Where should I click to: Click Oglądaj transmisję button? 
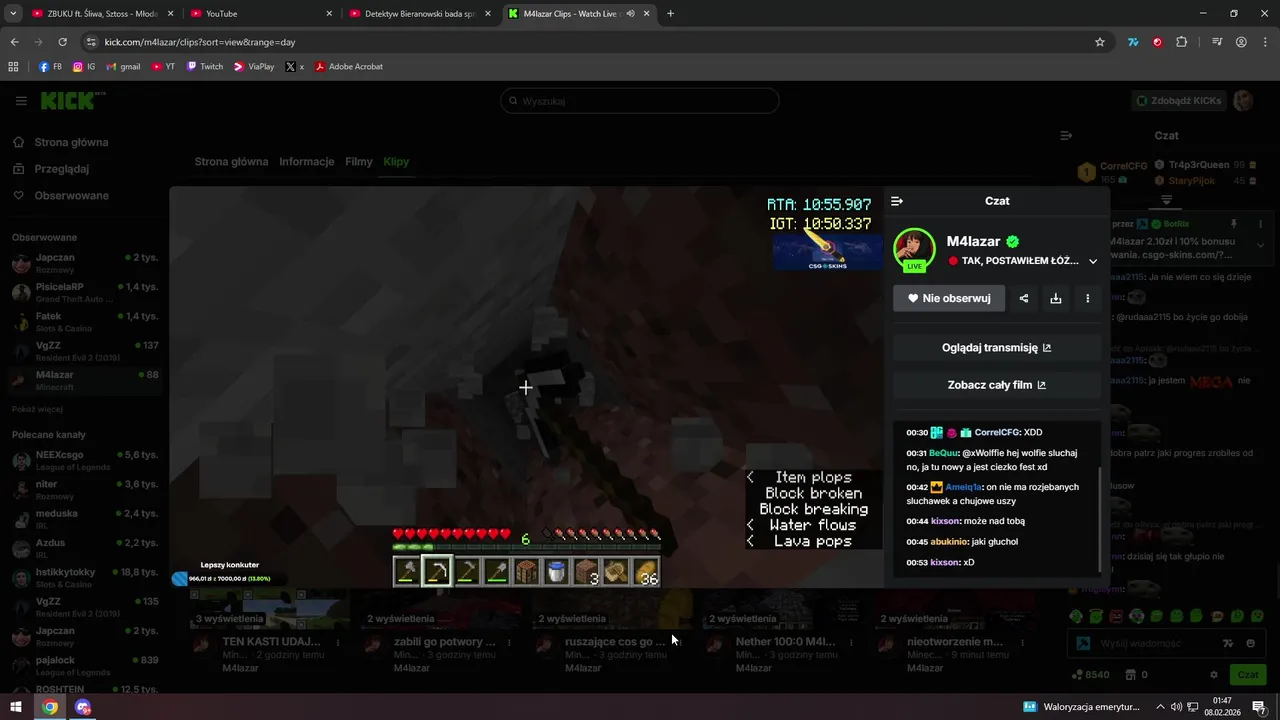[x=997, y=348]
